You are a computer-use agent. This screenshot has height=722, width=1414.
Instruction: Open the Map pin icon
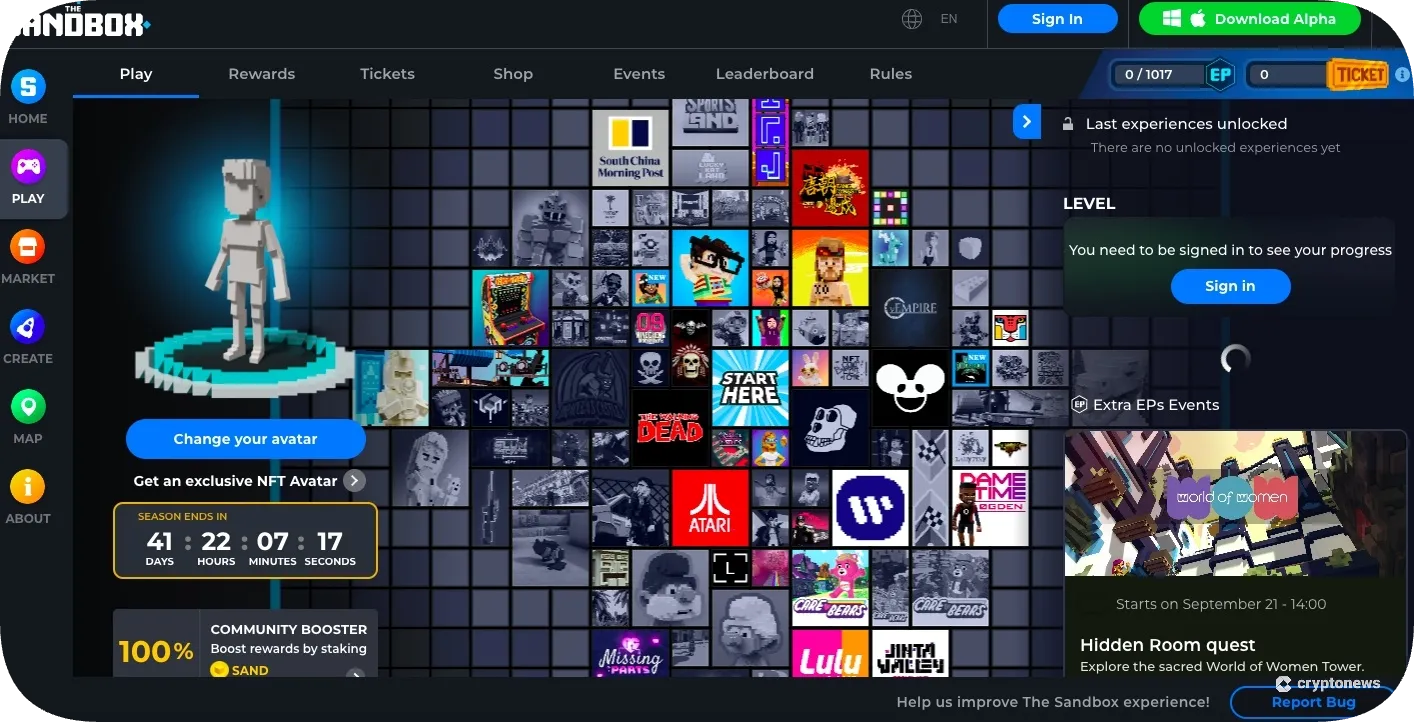pyautogui.click(x=28, y=407)
